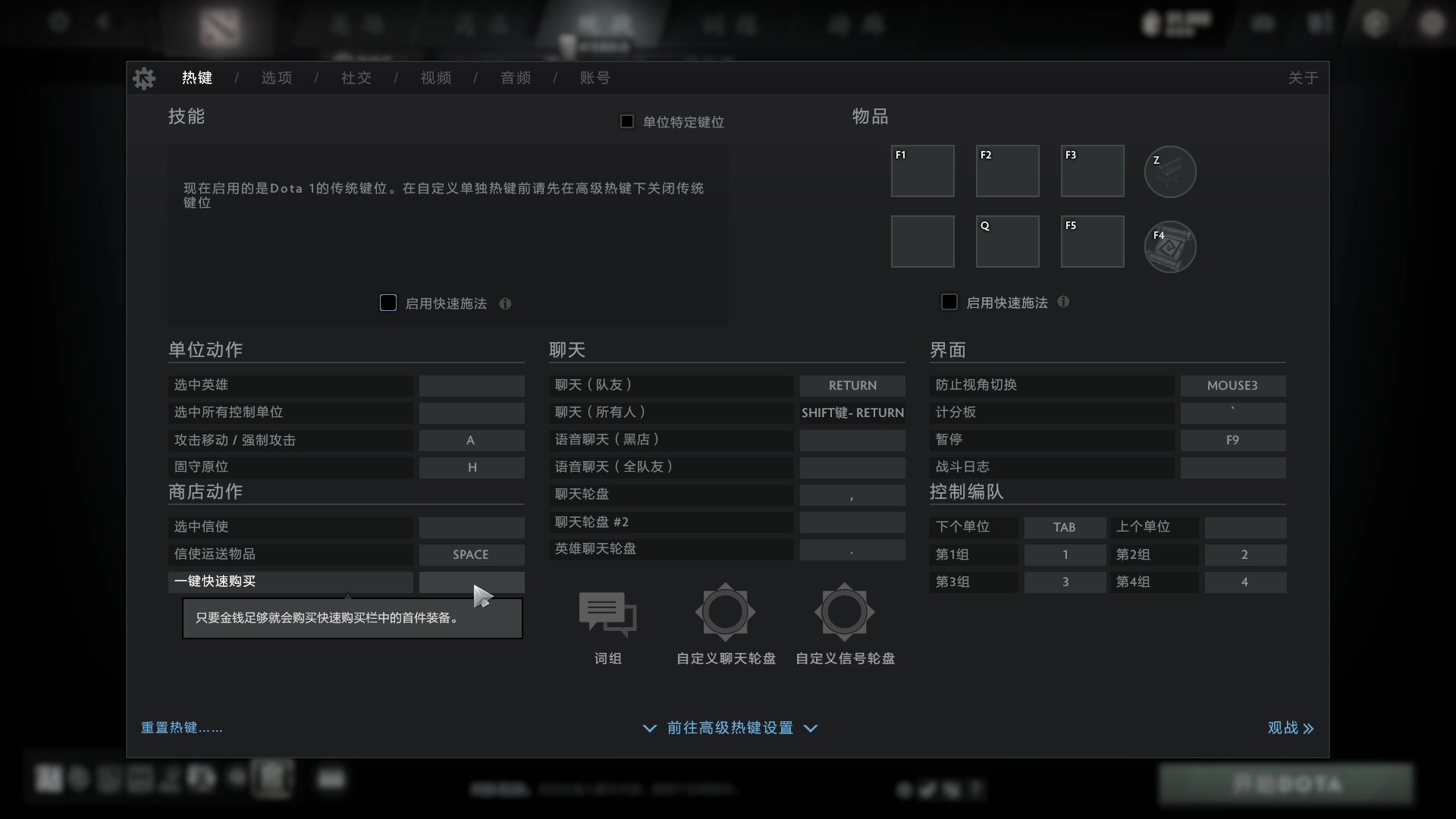Viewport: 1456px width, 819px height.
Task: Open 观战 via the double arrow link
Action: click(x=1289, y=728)
